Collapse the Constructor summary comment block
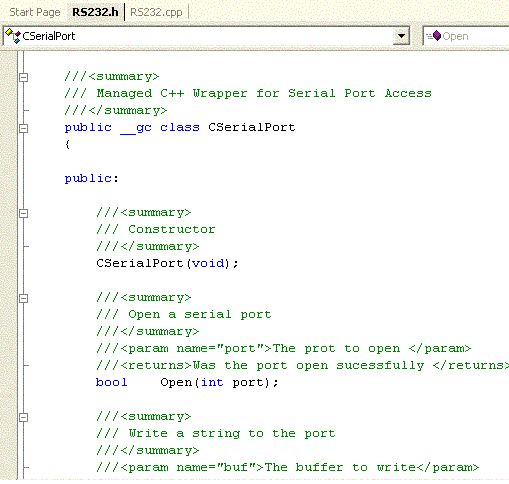This screenshot has width=509, height=484. point(23,213)
